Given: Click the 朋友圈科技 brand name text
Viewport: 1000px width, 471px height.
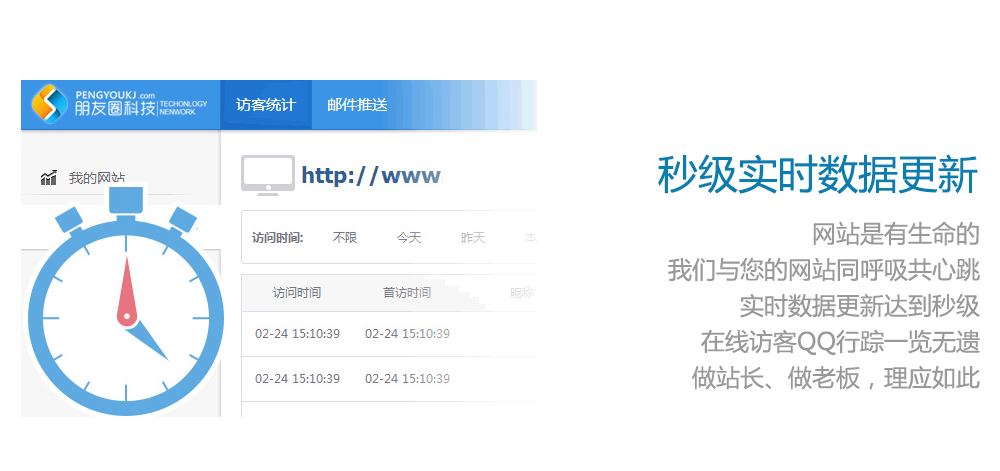Looking at the screenshot, I should pyautogui.click(x=115, y=109).
